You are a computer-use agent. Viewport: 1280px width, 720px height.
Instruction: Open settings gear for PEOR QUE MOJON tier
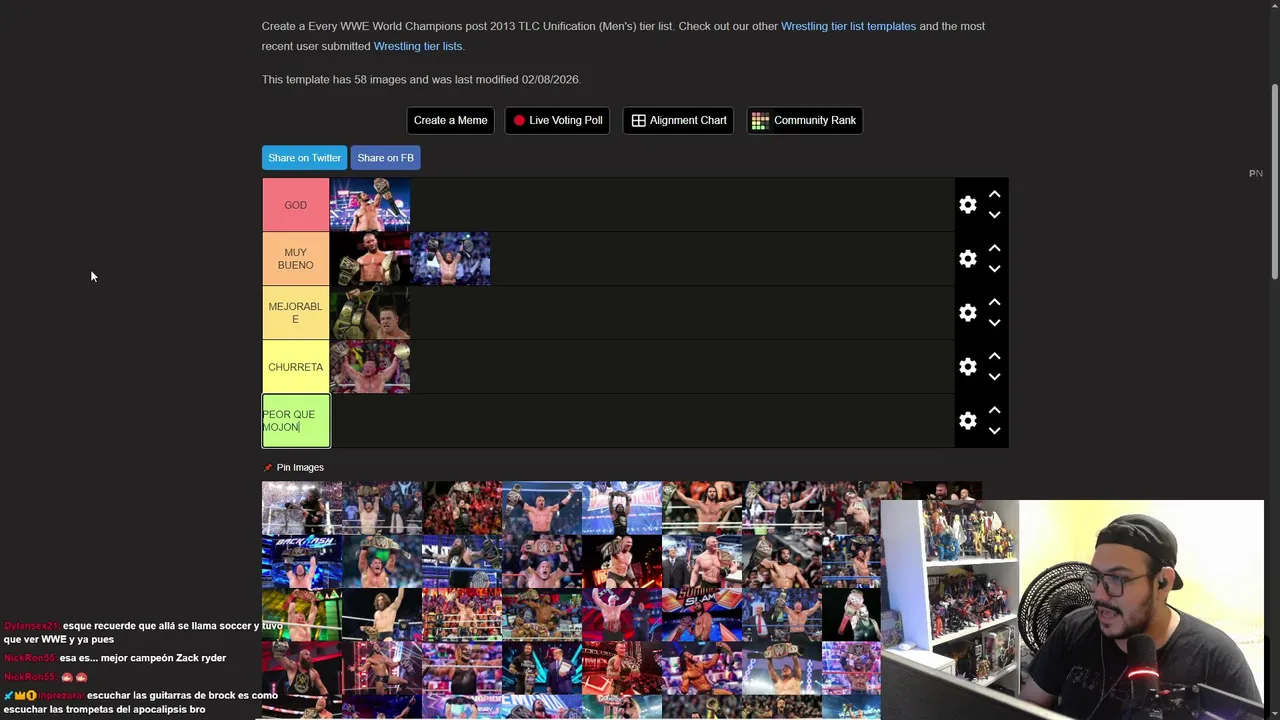(967, 421)
